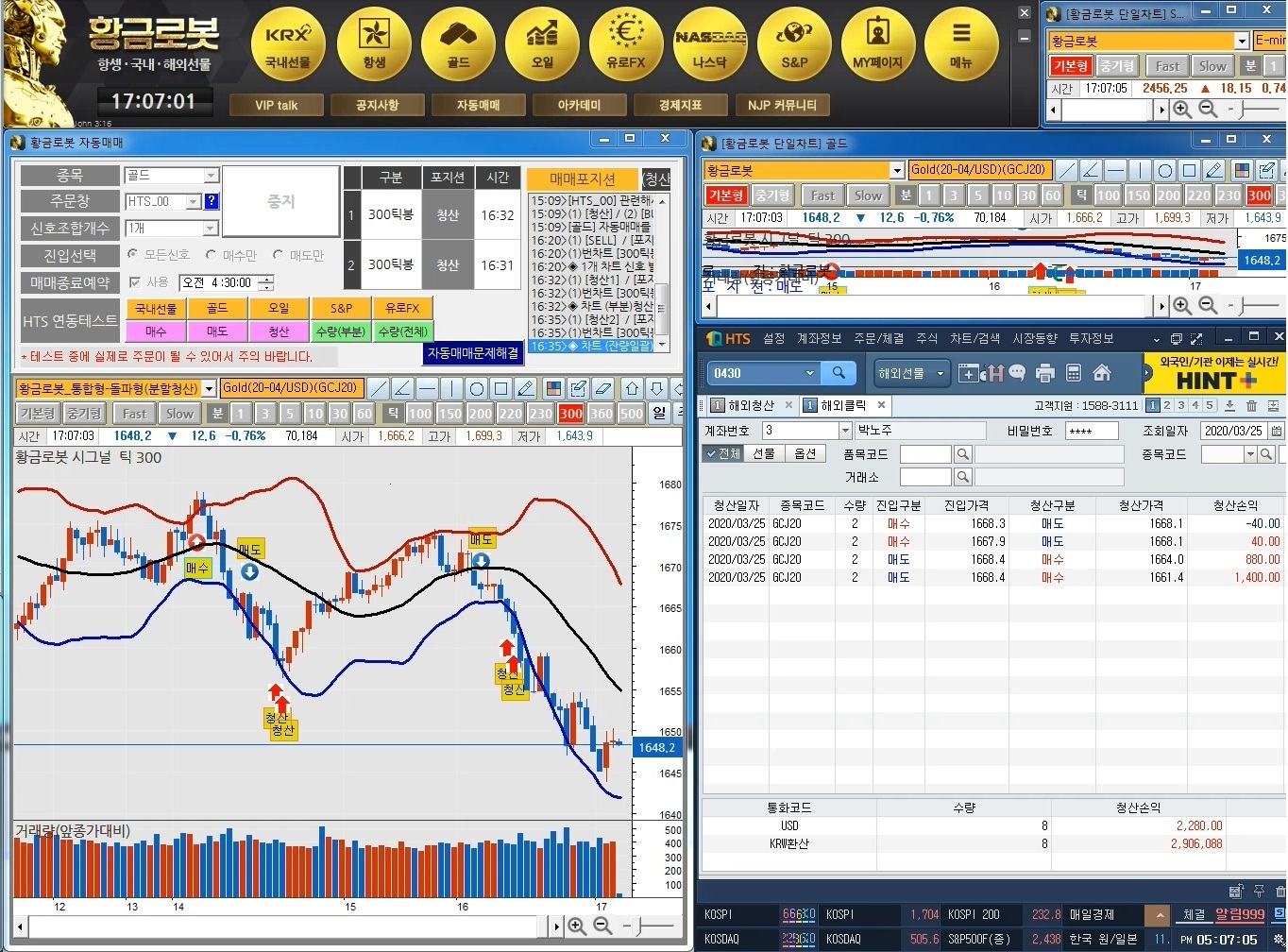Toggle the 전체 filter in HTS

[x=723, y=454]
